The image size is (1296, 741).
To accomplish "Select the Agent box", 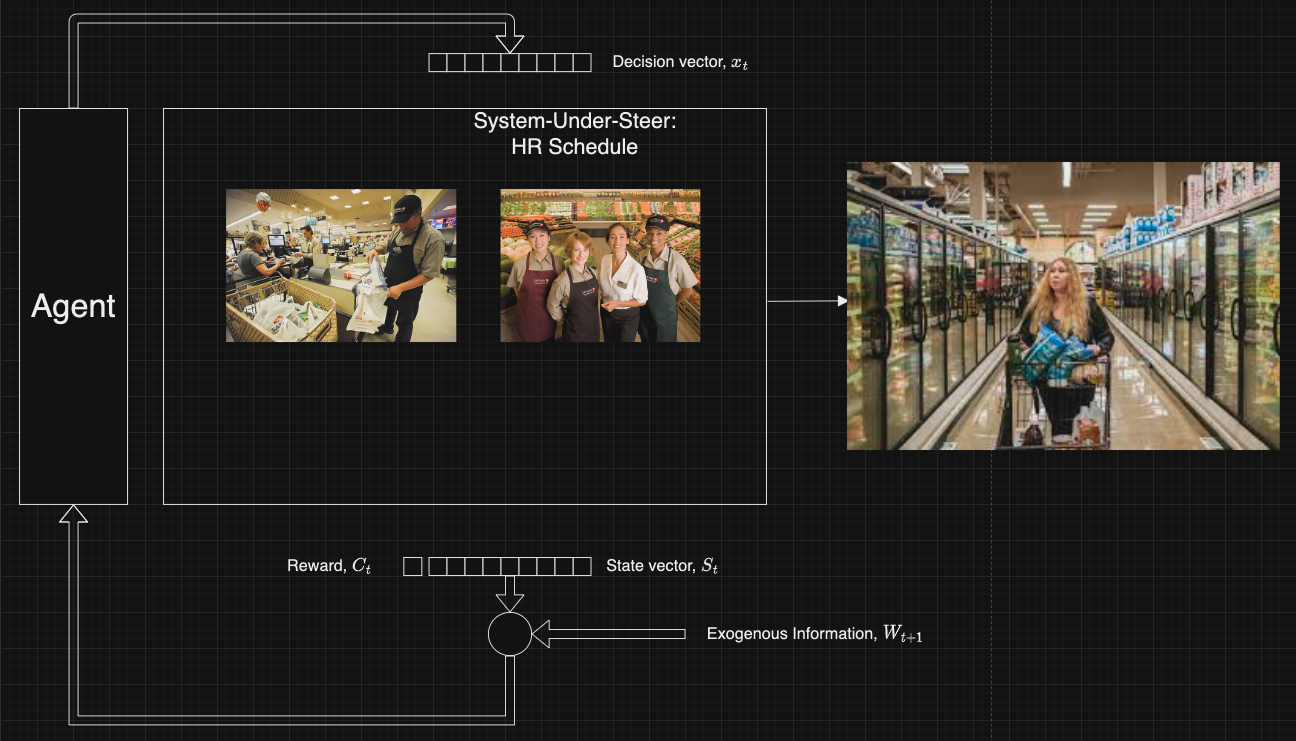I will 73,306.
